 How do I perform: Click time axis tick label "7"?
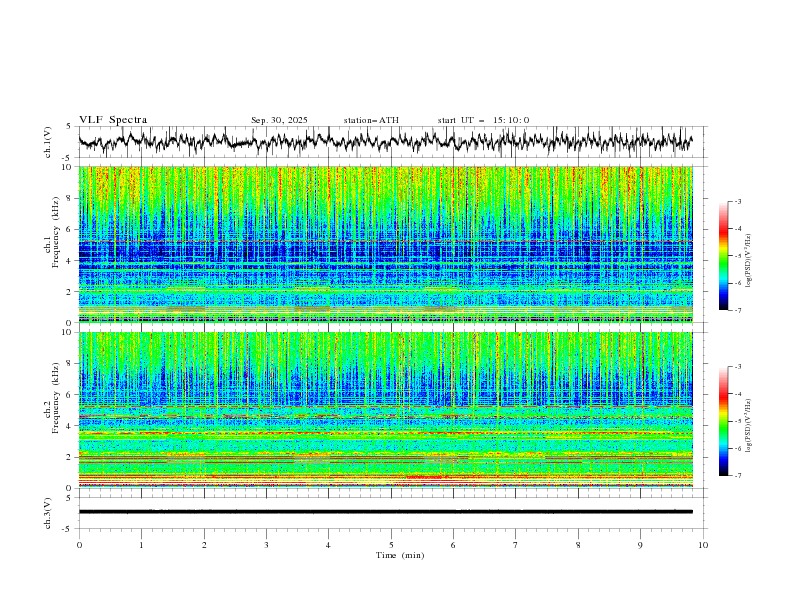coord(516,545)
